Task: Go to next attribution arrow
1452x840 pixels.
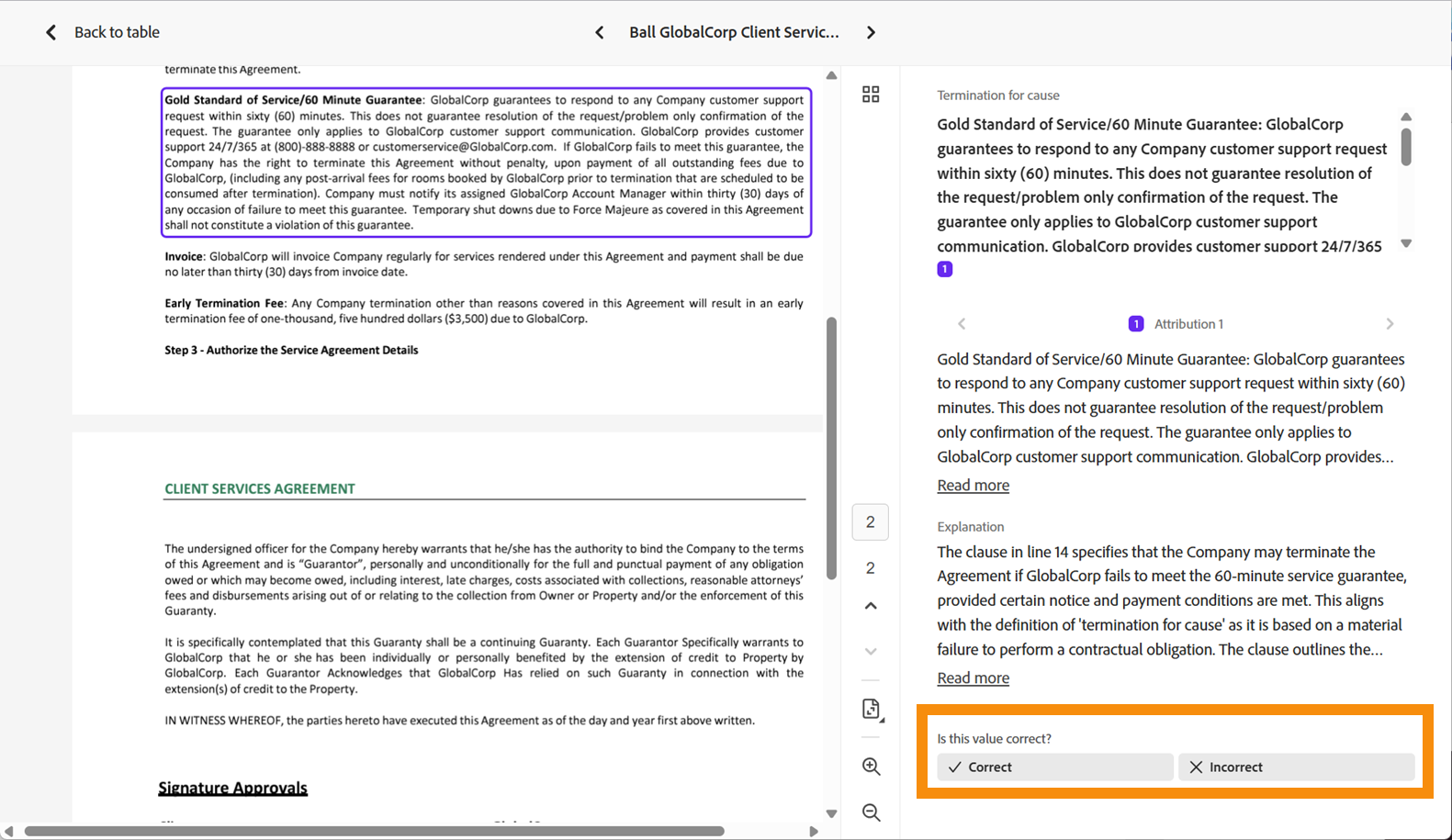Action: click(x=1390, y=323)
